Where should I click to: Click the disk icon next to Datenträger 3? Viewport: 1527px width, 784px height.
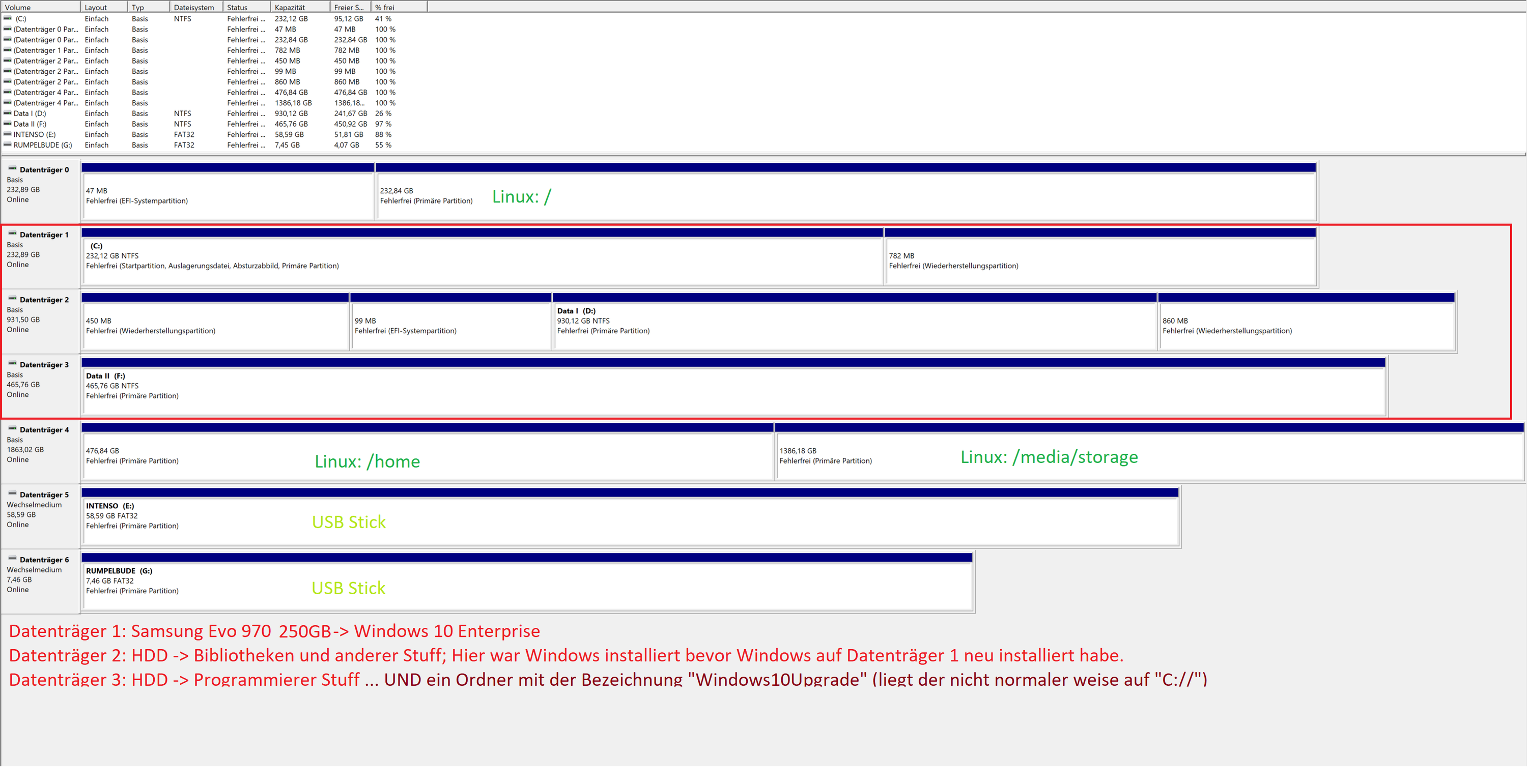pos(12,364)
